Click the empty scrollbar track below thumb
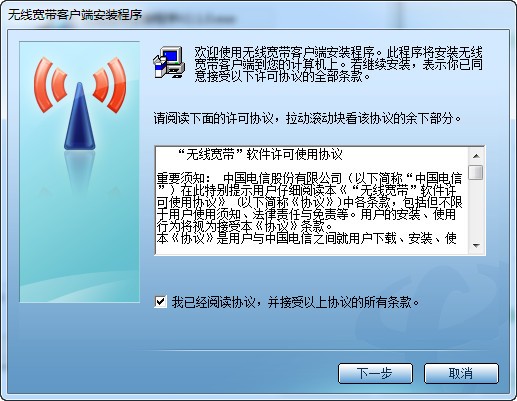This screenshot has width=517, height=401. tap(476, 209)
